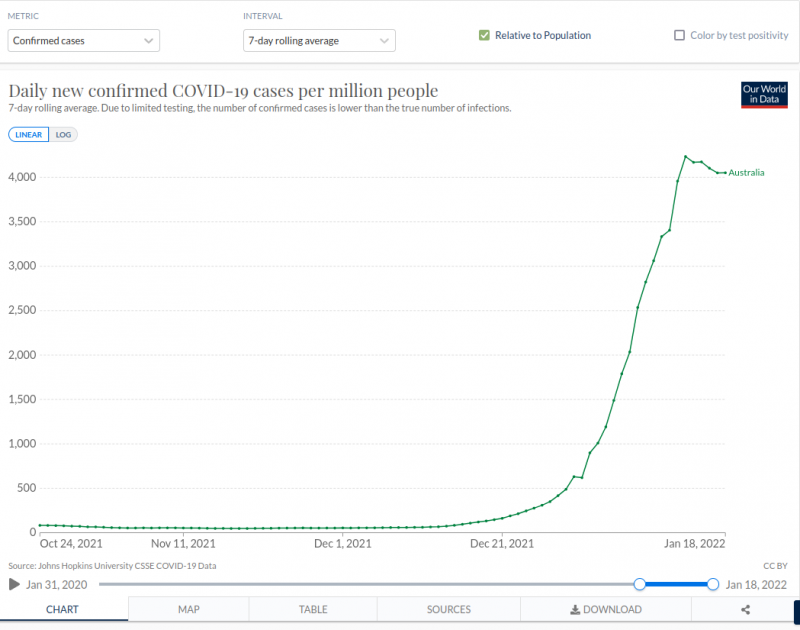The image size is (800, 630).
Task: Click the Our World in Data logo
Action: point(764,95)
